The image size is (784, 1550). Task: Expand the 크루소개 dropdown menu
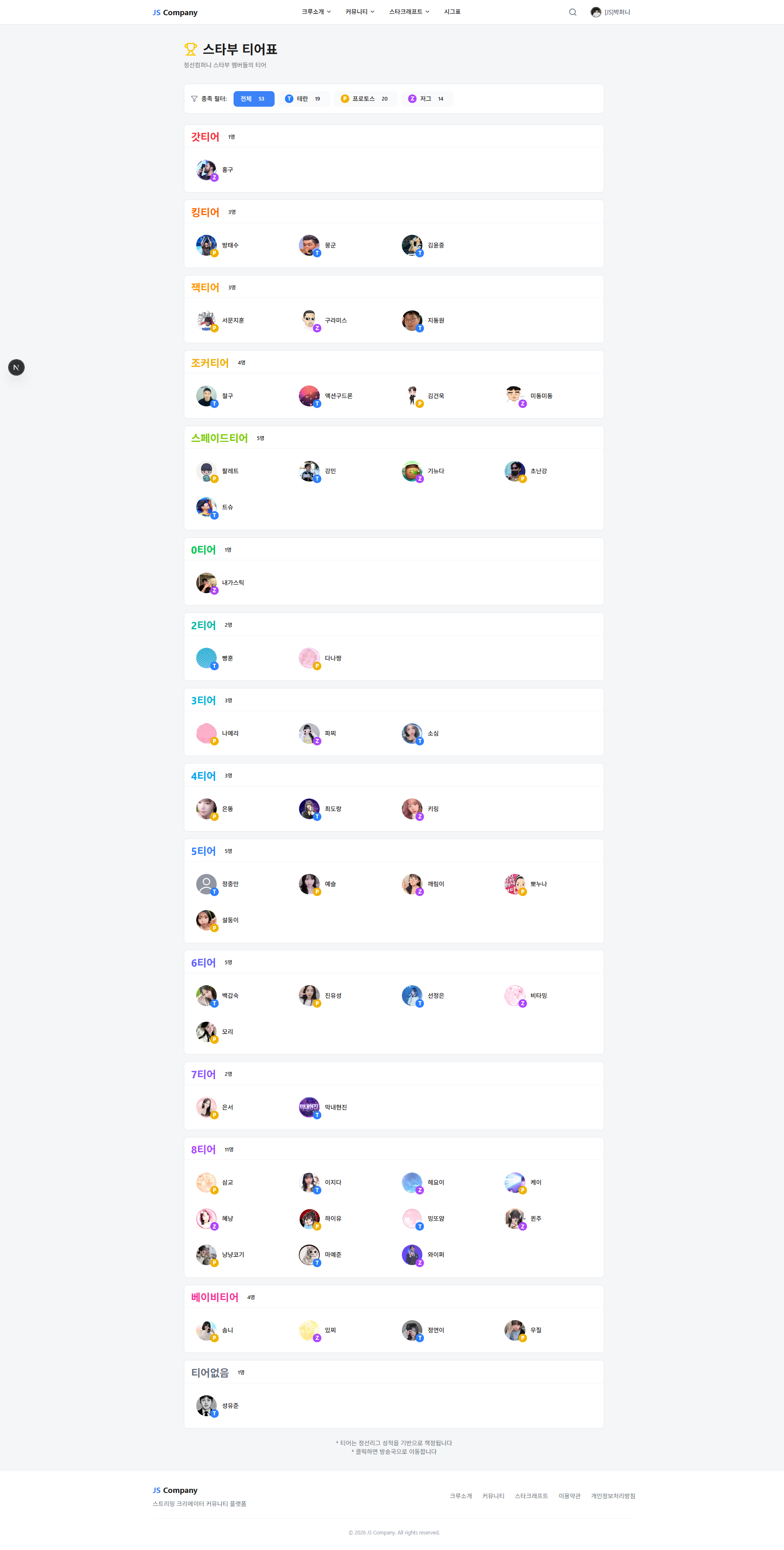coord(316,12)
